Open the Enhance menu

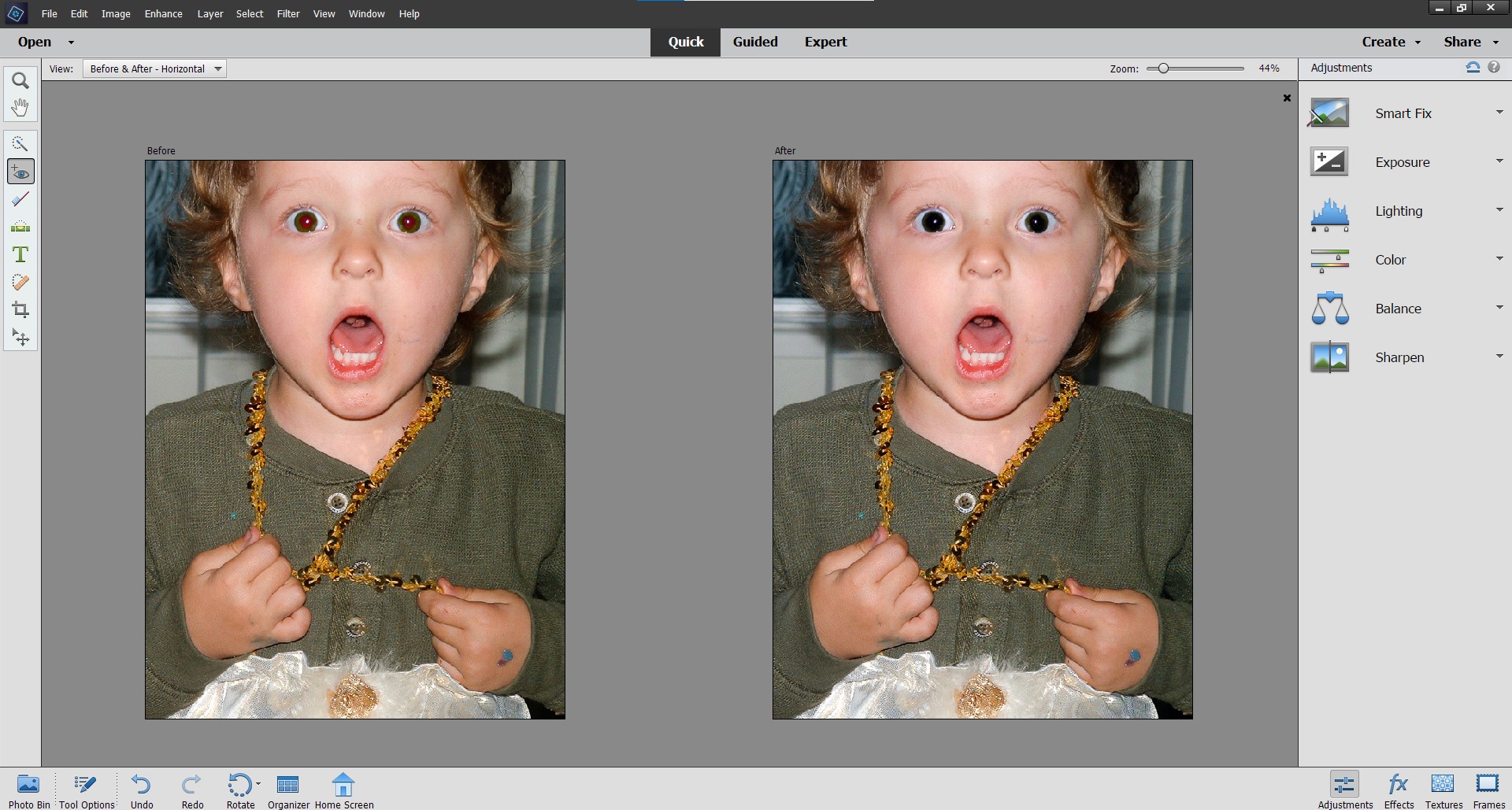click(x=163, y=13)
